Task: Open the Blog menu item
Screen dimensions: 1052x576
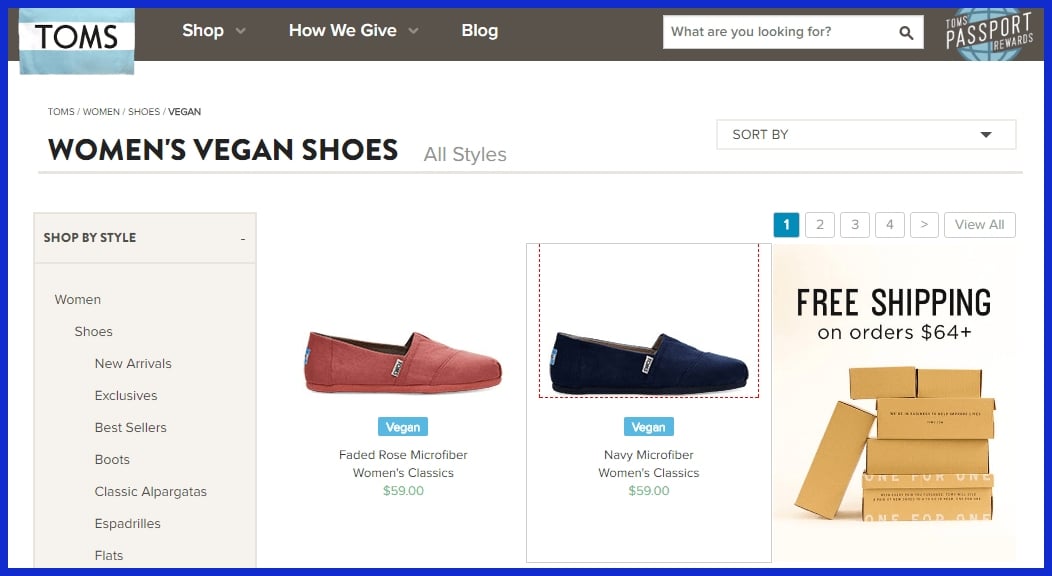Action: [x=479, y=31]
